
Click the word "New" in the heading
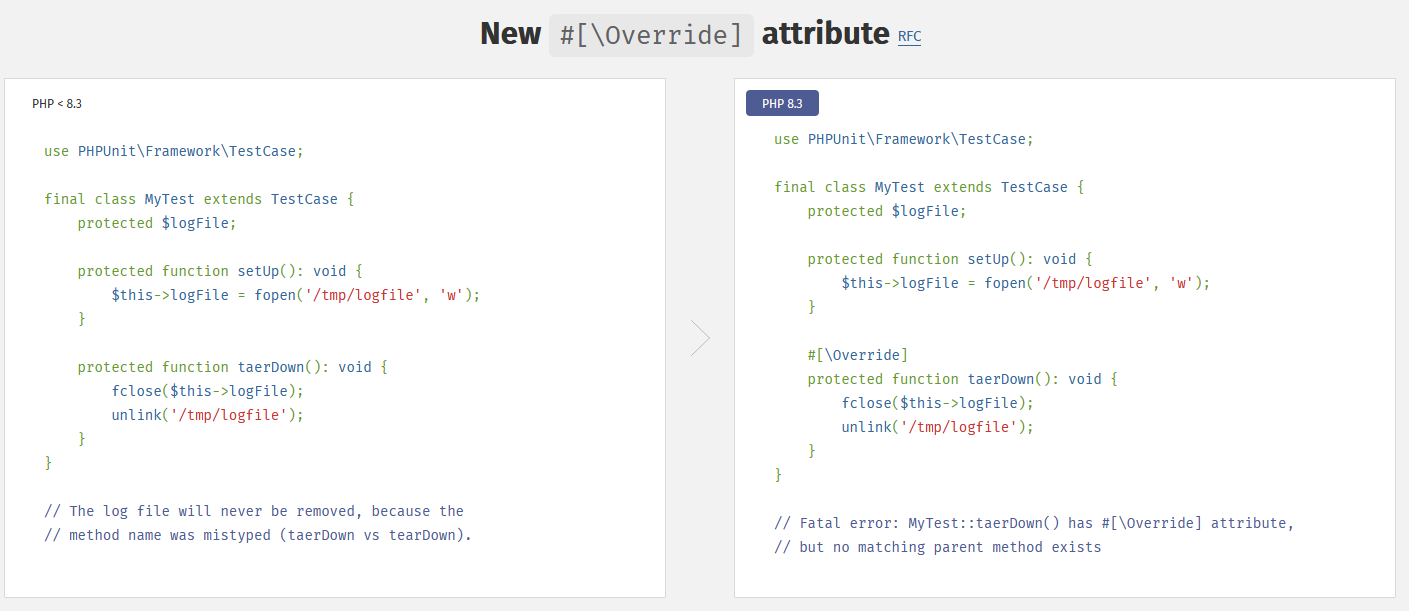(510, 34)
